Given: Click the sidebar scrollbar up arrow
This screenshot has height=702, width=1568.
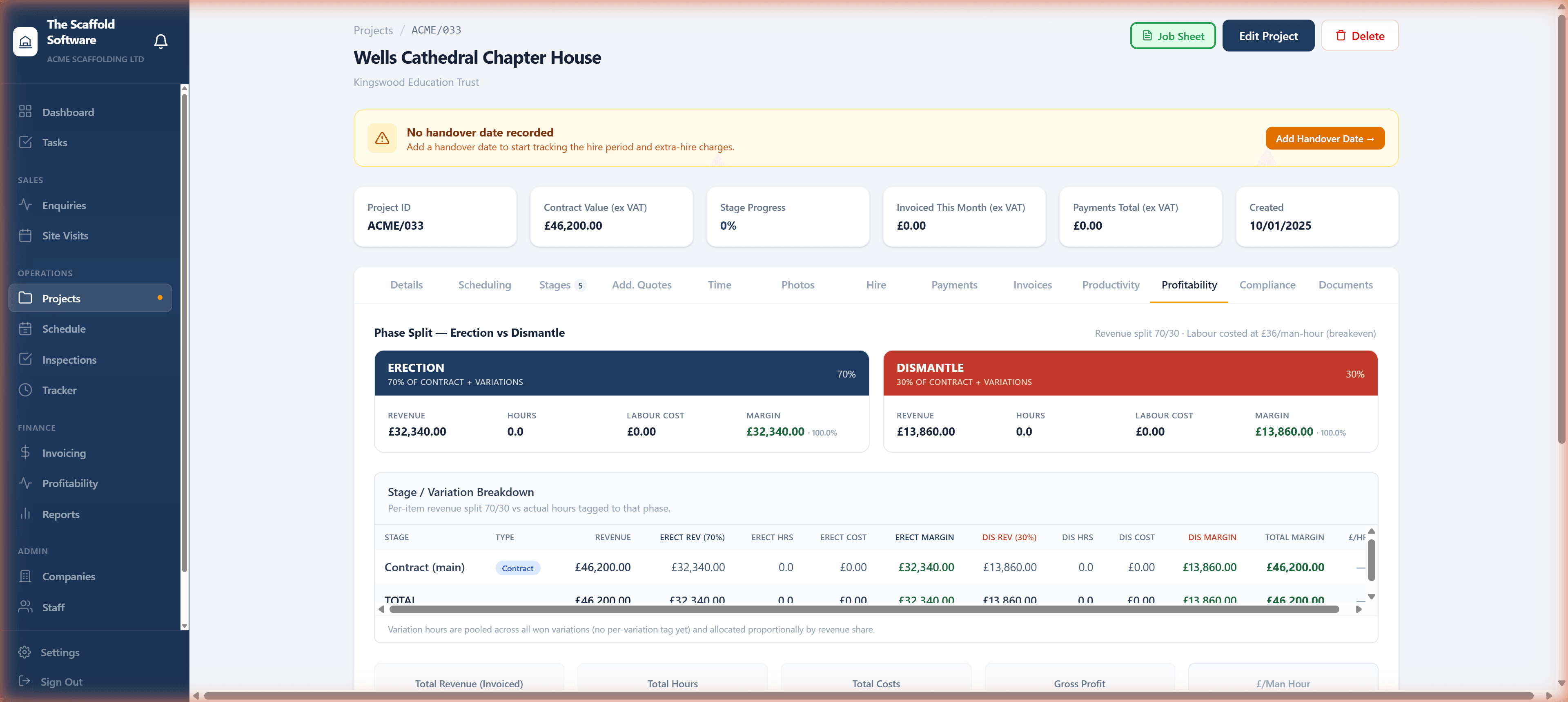Looking at the screenshot, I should (185, 88).
